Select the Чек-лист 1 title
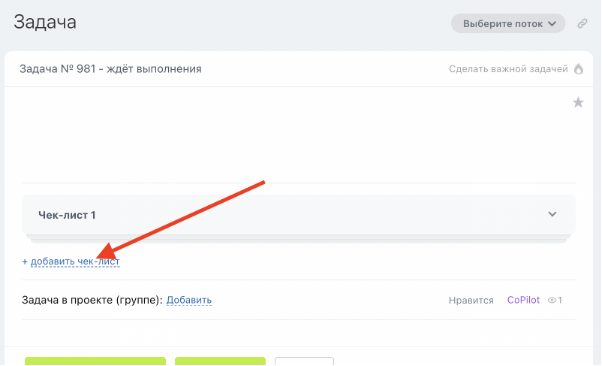This screenshot has width=602, height=366. tap(67, 215)
